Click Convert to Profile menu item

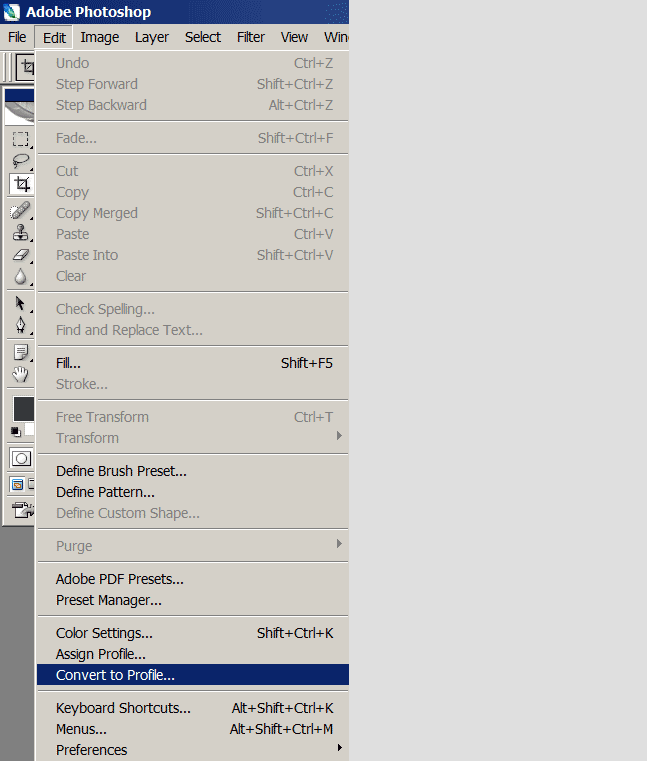[115, 675]
